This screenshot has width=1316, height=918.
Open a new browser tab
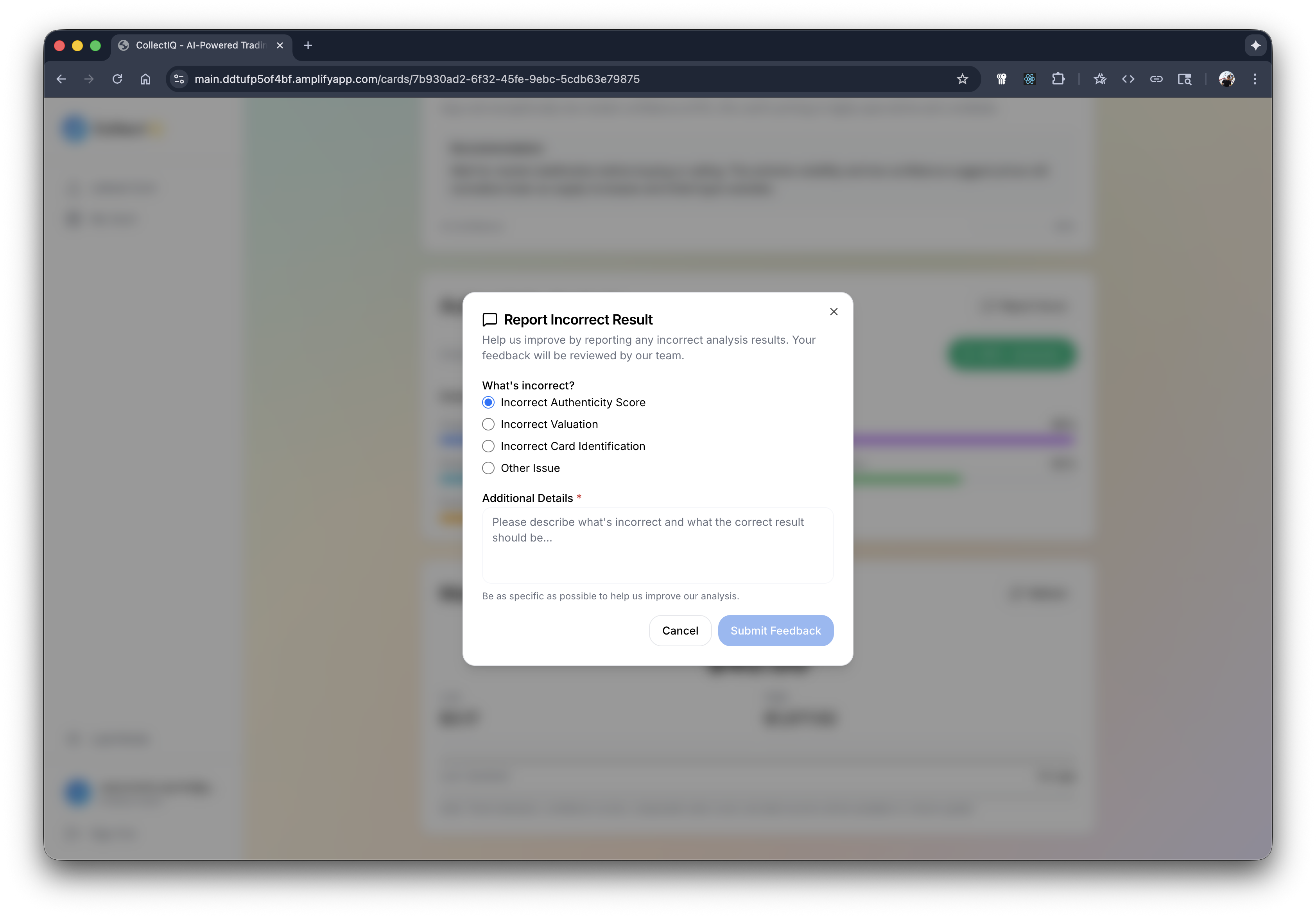pyautogui.click(x=308, y=45)
